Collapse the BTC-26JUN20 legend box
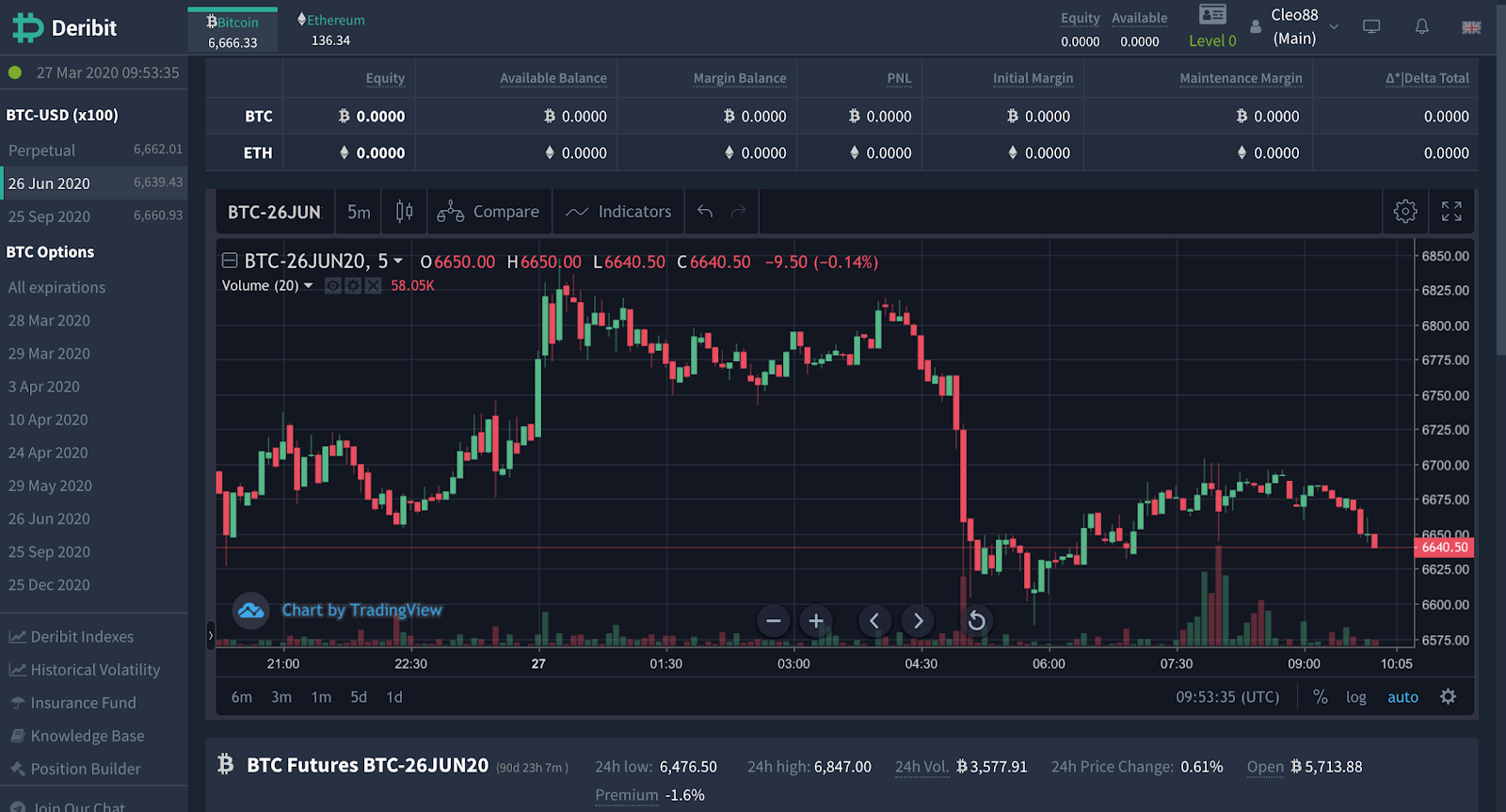This screenshot has width=1506, height=812. (229, 261)
